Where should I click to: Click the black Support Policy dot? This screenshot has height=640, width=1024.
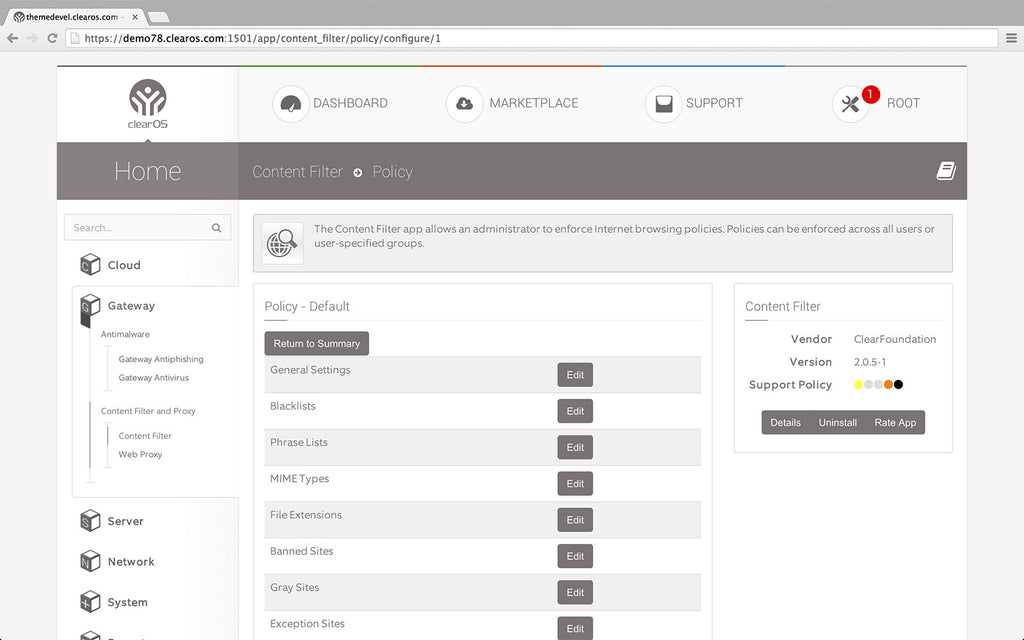[899, 385]
